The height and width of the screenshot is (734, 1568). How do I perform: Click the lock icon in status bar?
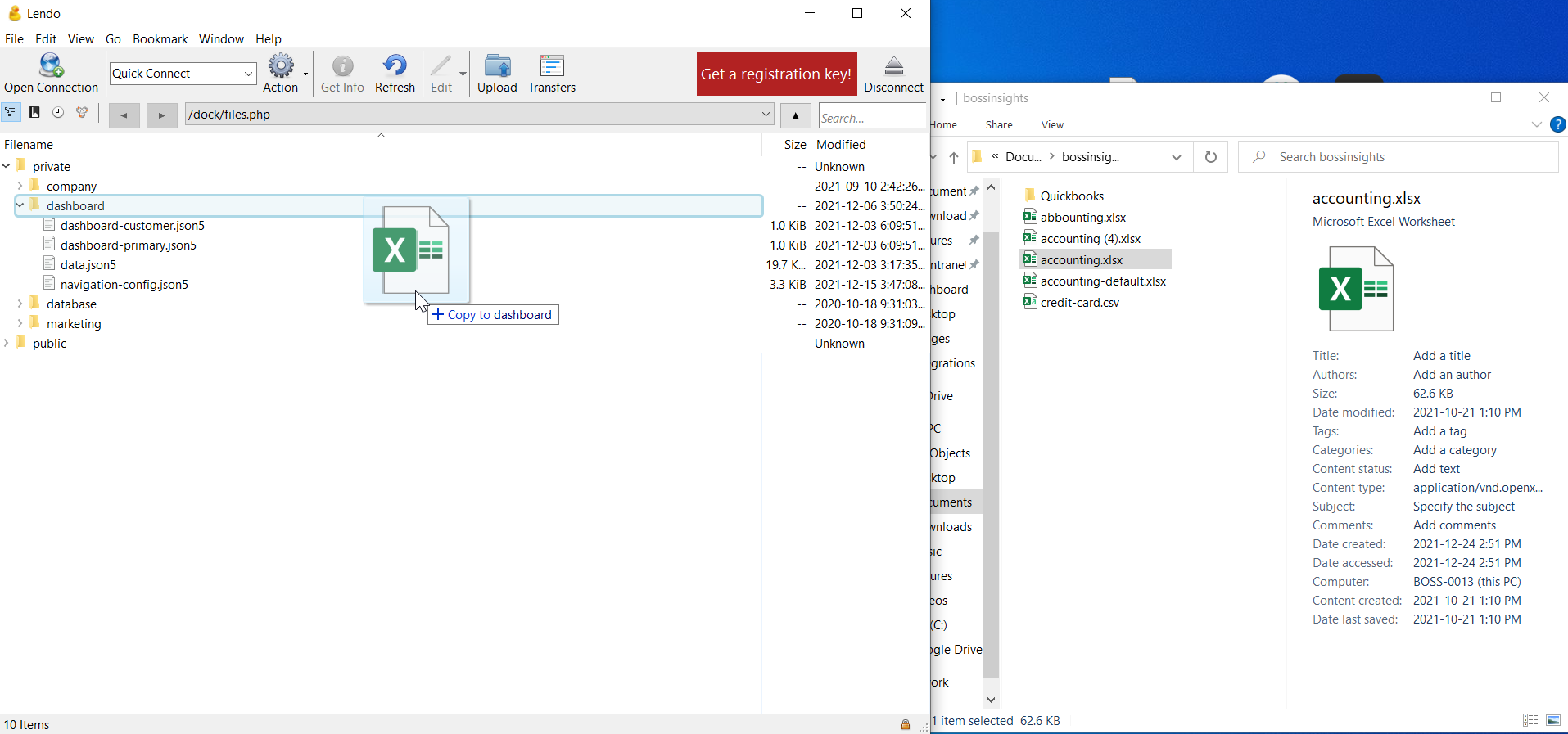coord(906,724)
